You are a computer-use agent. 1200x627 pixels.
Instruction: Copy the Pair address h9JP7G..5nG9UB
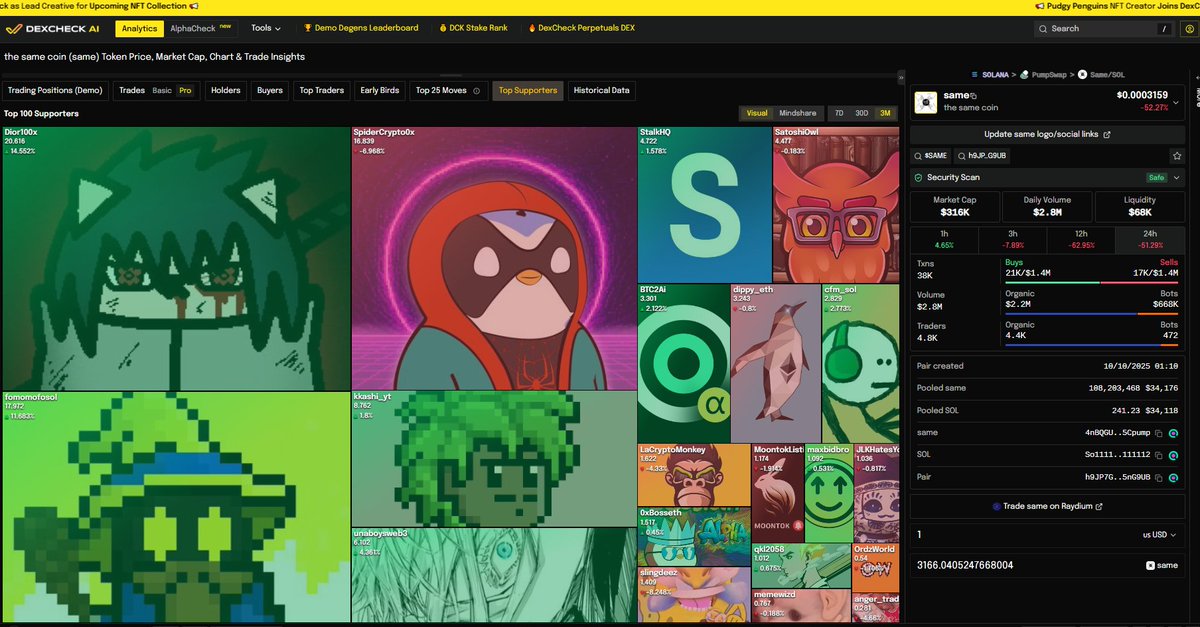point(1158,478)
